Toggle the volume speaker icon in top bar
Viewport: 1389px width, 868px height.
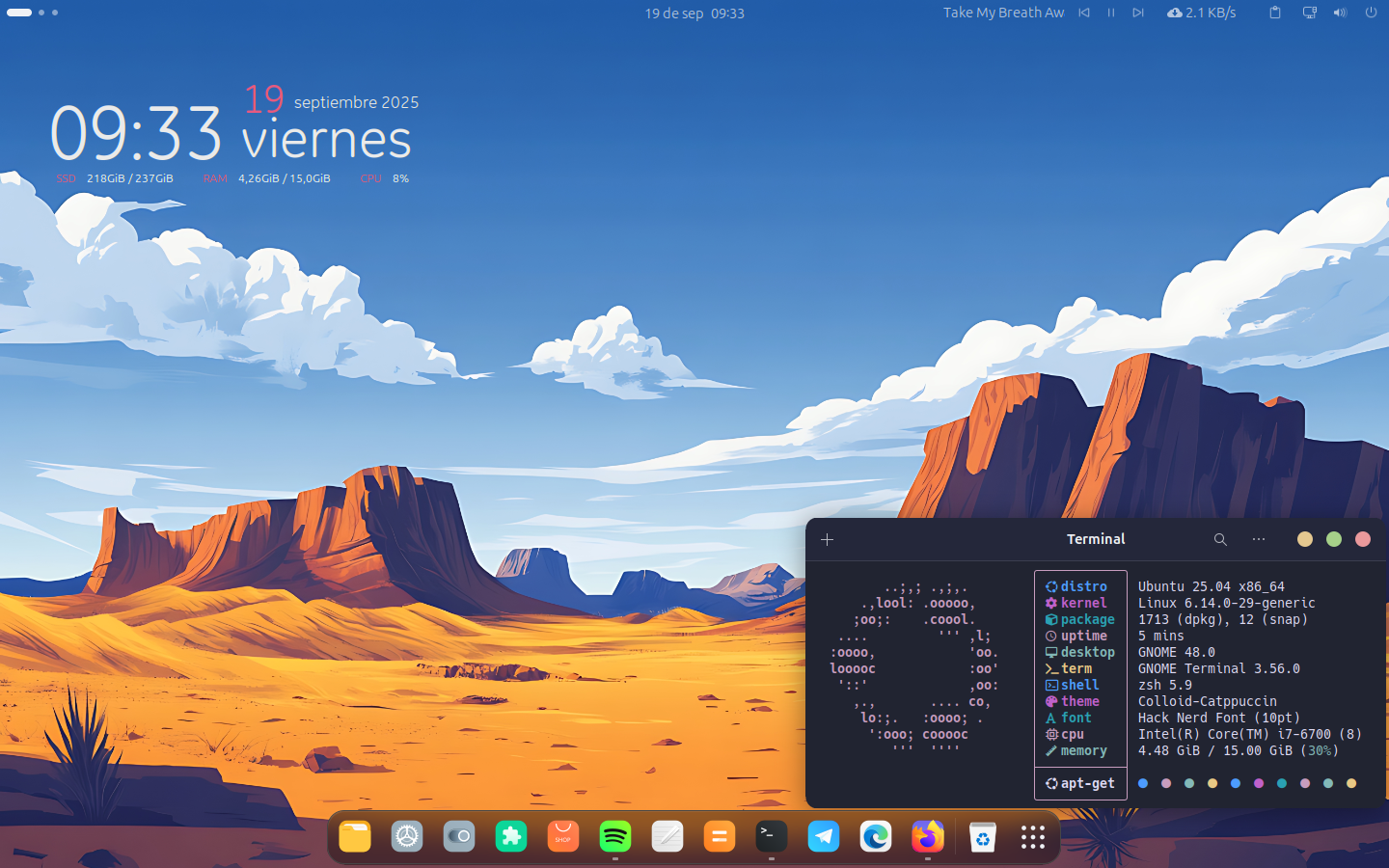[1340, 13]
